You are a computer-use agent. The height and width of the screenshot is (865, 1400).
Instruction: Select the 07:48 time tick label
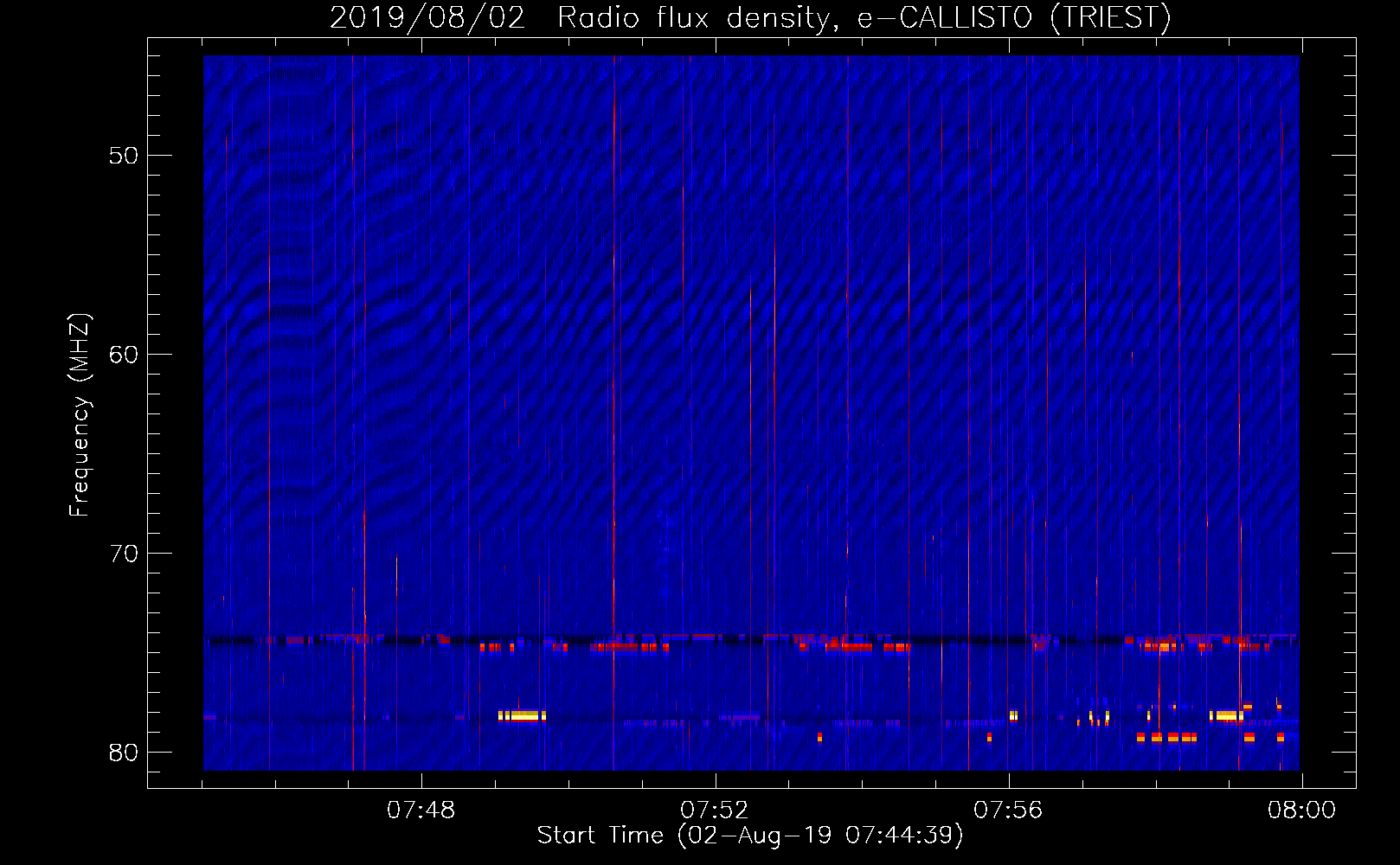[x=421, y=811]
